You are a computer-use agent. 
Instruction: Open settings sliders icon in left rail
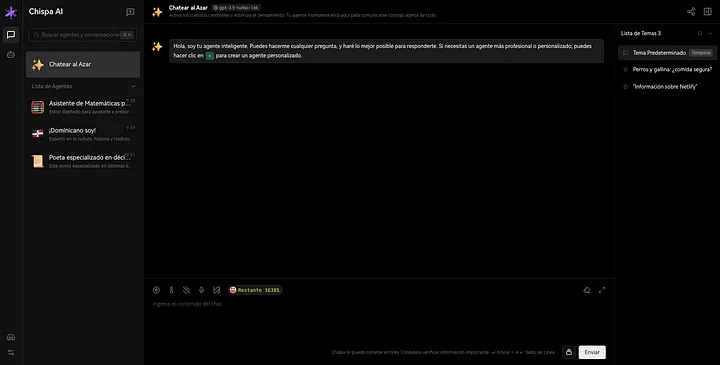click(11, 352)
